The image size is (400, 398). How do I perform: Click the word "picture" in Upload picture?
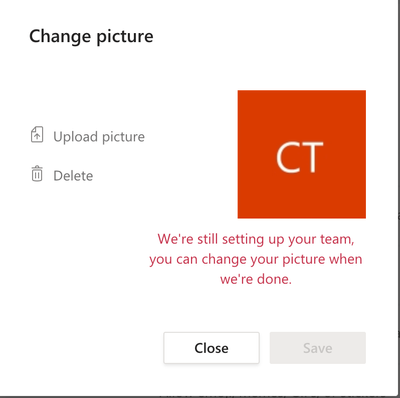123,137
